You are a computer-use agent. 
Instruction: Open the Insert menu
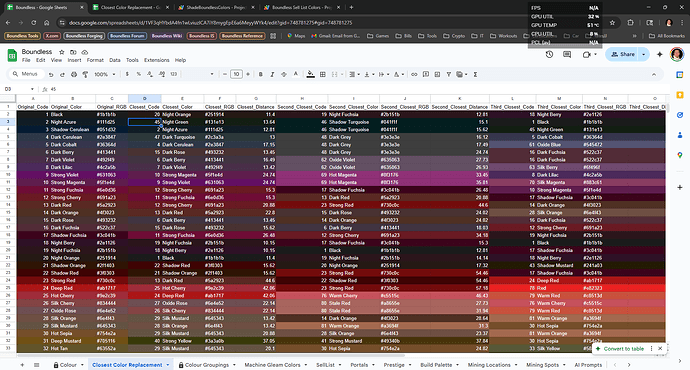[x=74, y=60]
